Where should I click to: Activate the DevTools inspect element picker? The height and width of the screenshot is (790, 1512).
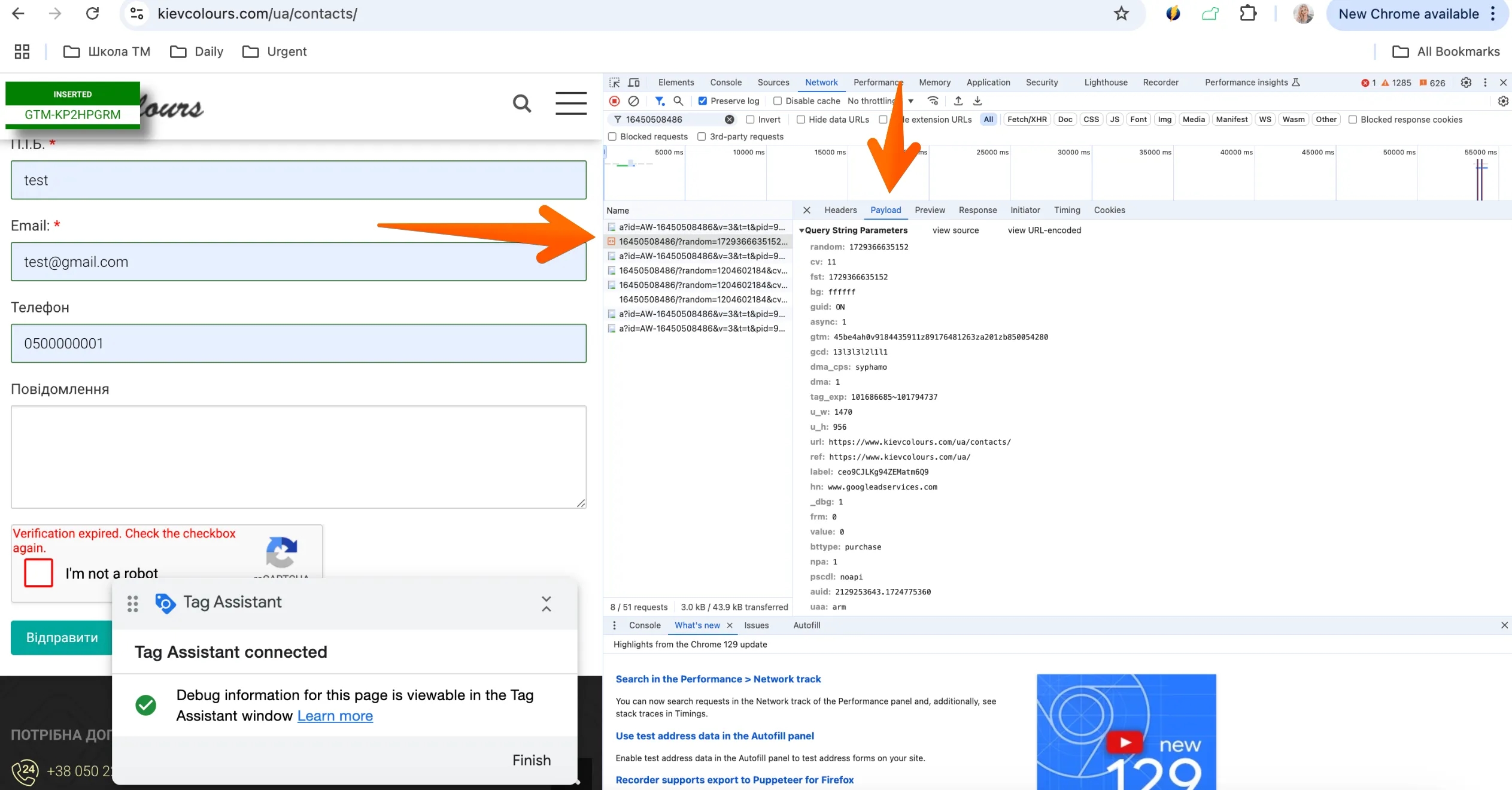pos(615,83)
